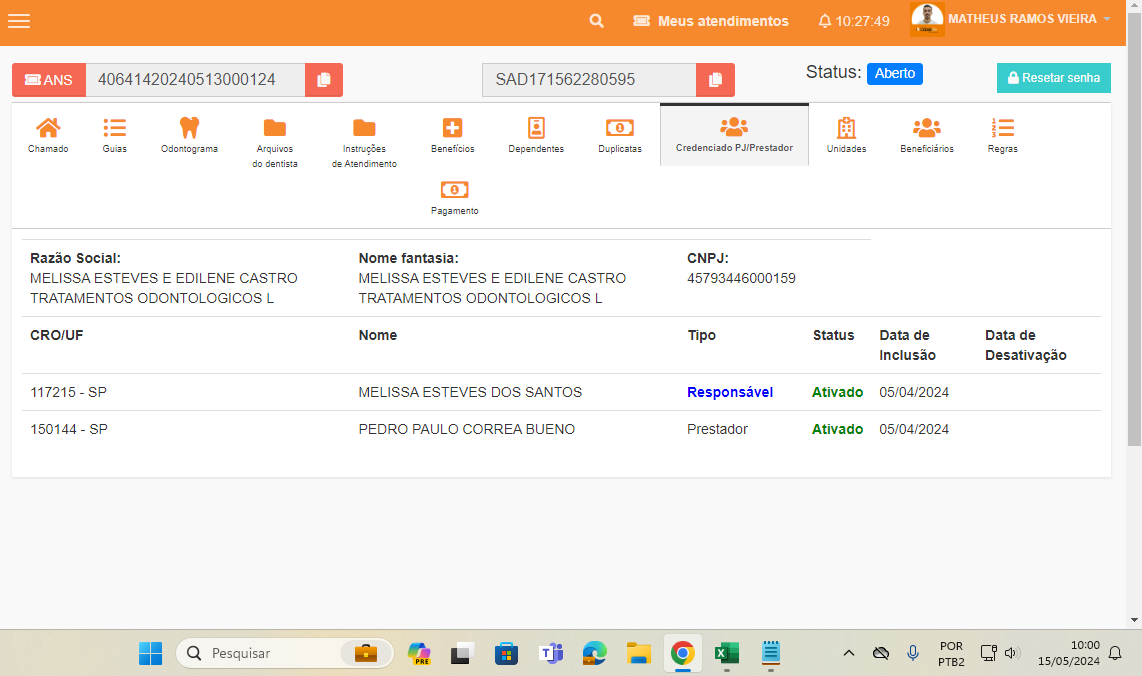Viewport: 1142px width, 676px height.
Task: Open notification bell in header
Action: click(825, 21)
